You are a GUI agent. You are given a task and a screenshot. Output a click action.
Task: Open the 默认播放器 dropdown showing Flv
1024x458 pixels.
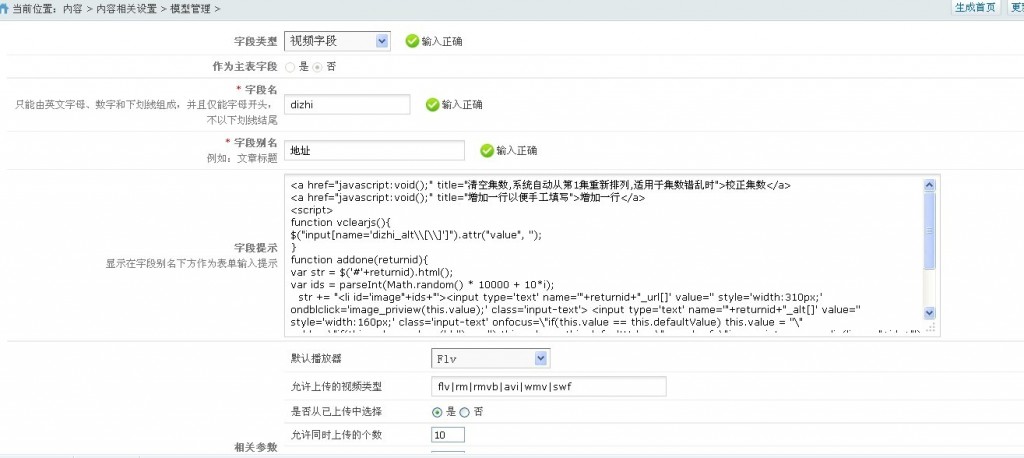pos(490,358)
